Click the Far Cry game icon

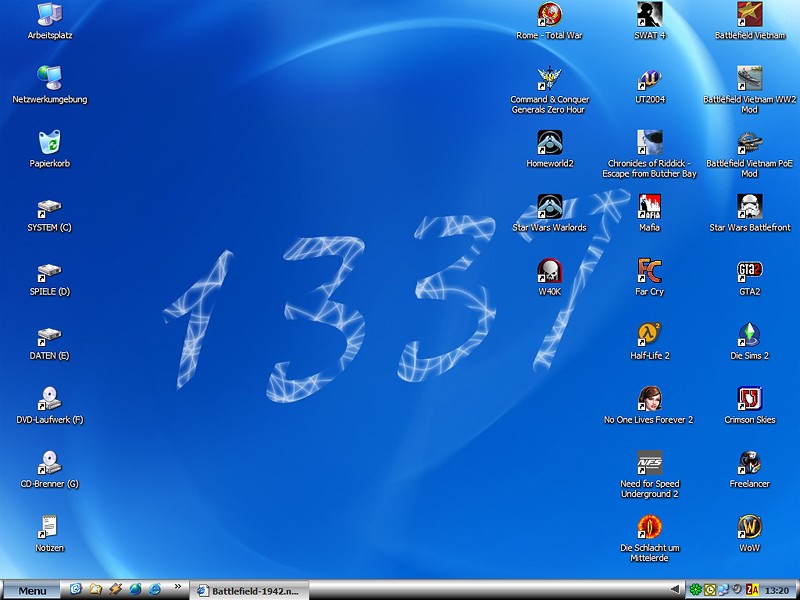point(649,270)
